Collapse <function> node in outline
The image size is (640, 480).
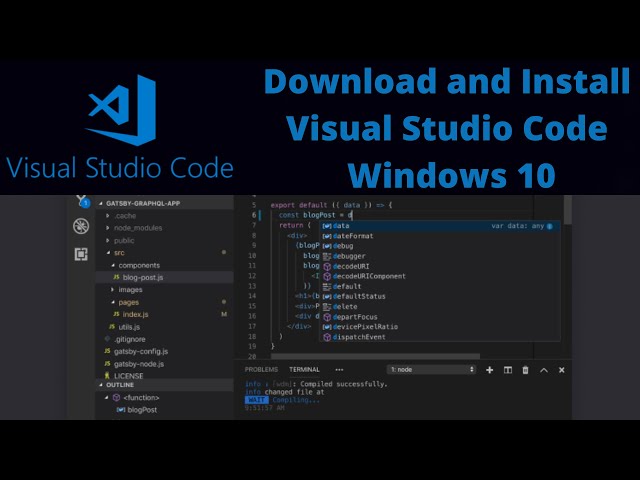pyautogui.click(x=164, y=398)
